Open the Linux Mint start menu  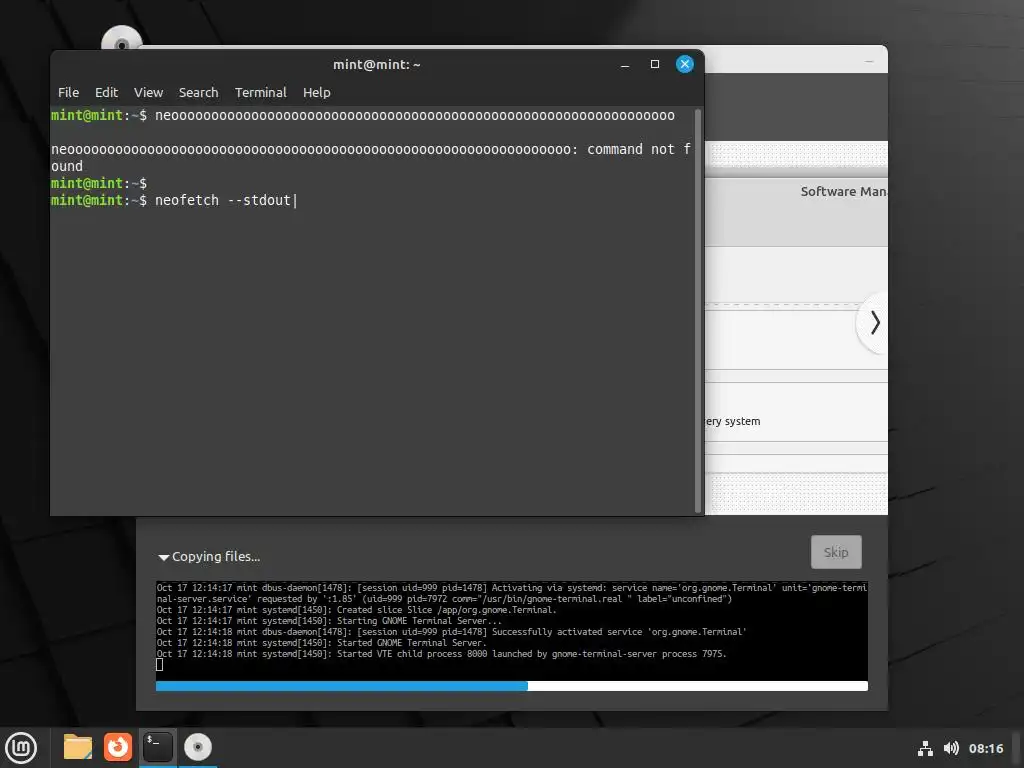(22, 747)
